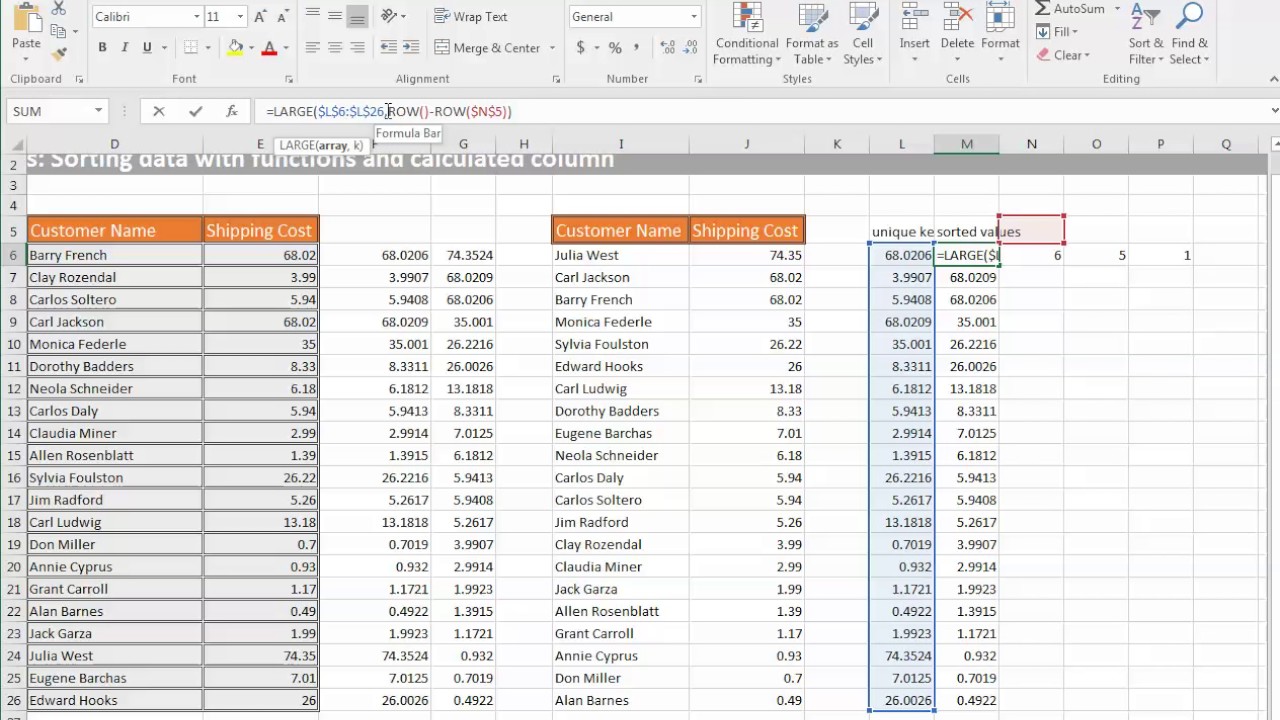Click Wrap Text button
The width and height of the screenshot is (1280, 720).
point(471,17)
